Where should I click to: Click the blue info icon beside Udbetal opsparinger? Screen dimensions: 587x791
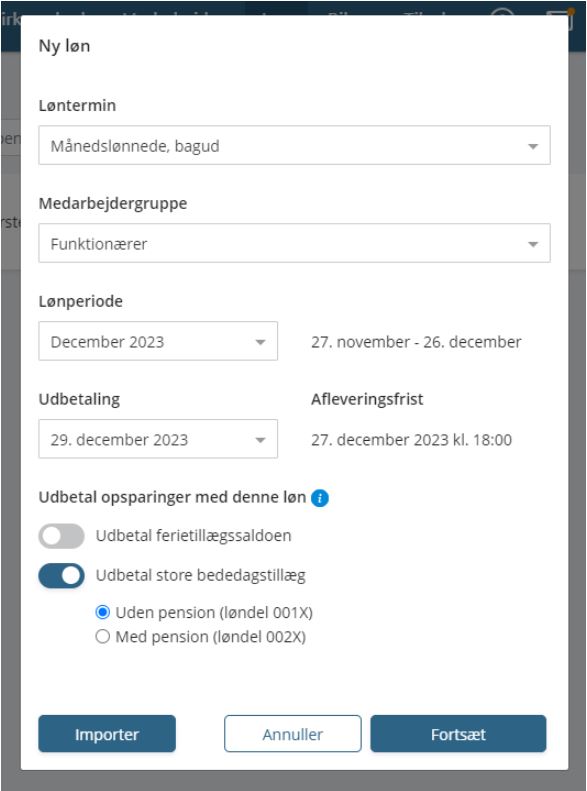pos(320,498)
